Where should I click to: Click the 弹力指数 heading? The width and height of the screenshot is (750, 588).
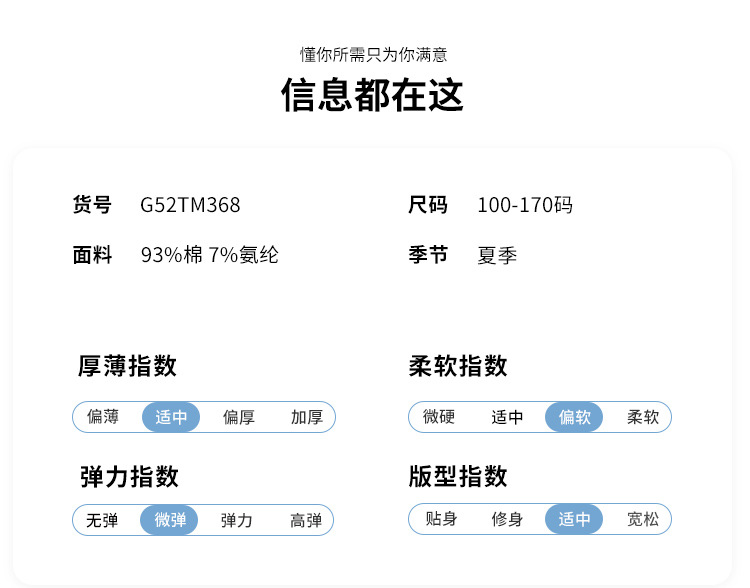click(129, 477)
